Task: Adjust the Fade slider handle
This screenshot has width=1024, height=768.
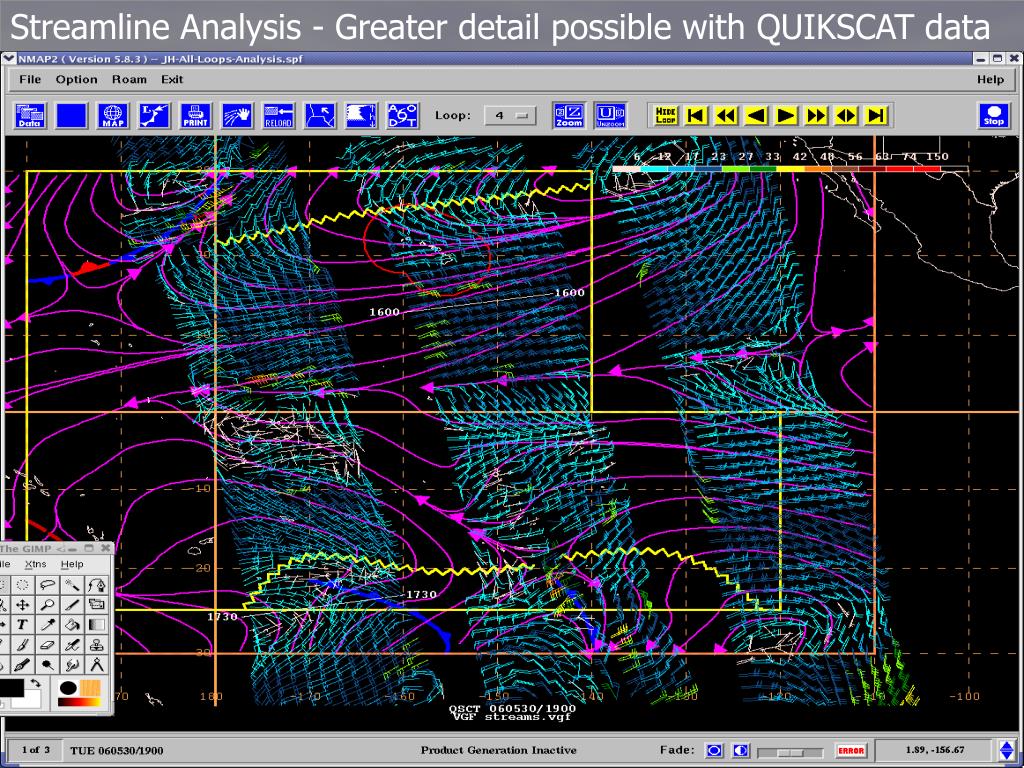Action: coord(790,752)
